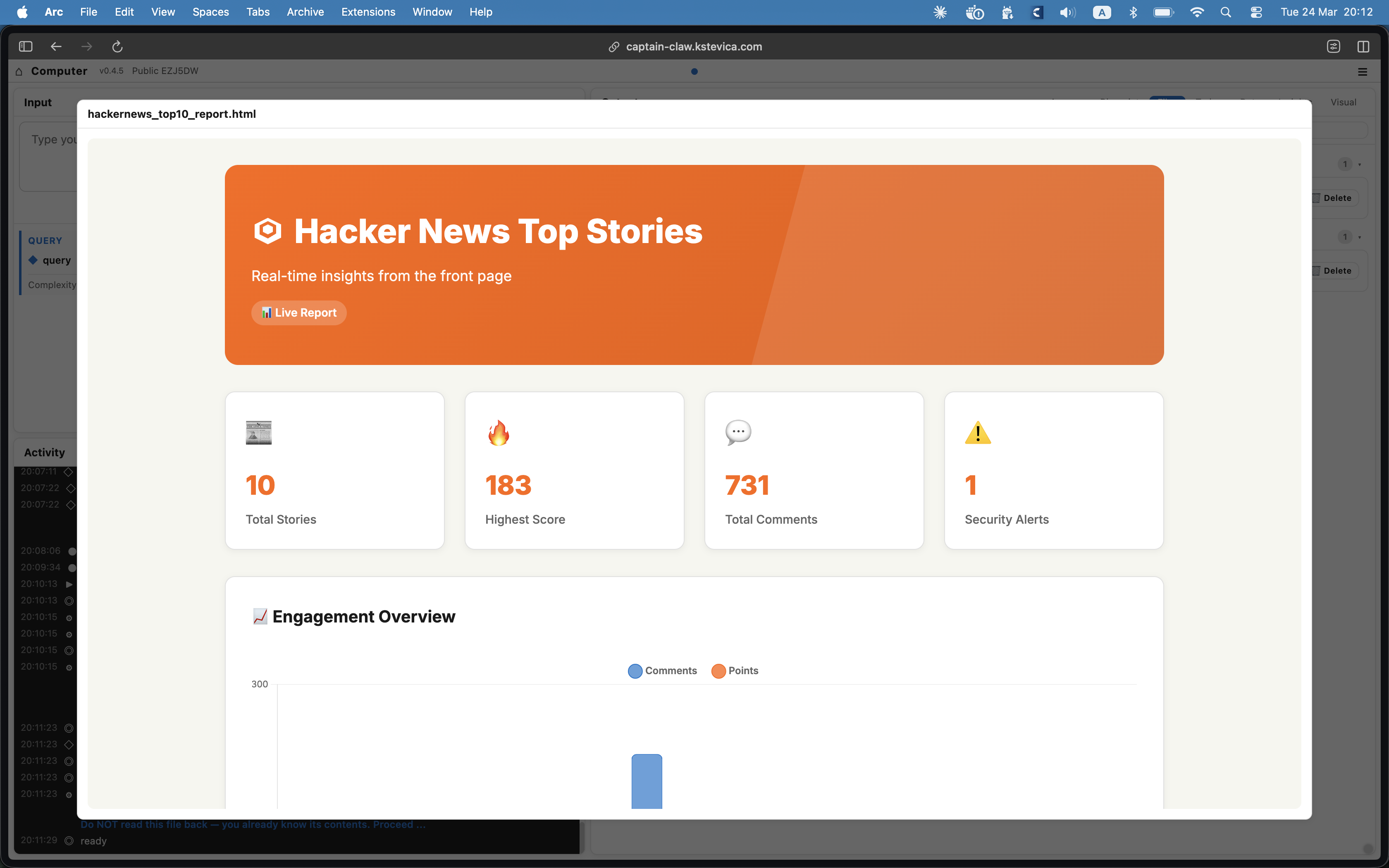Click the Security Alerts label
This screenshot has width=1389, height=868.
click(x=1007, y=520)
